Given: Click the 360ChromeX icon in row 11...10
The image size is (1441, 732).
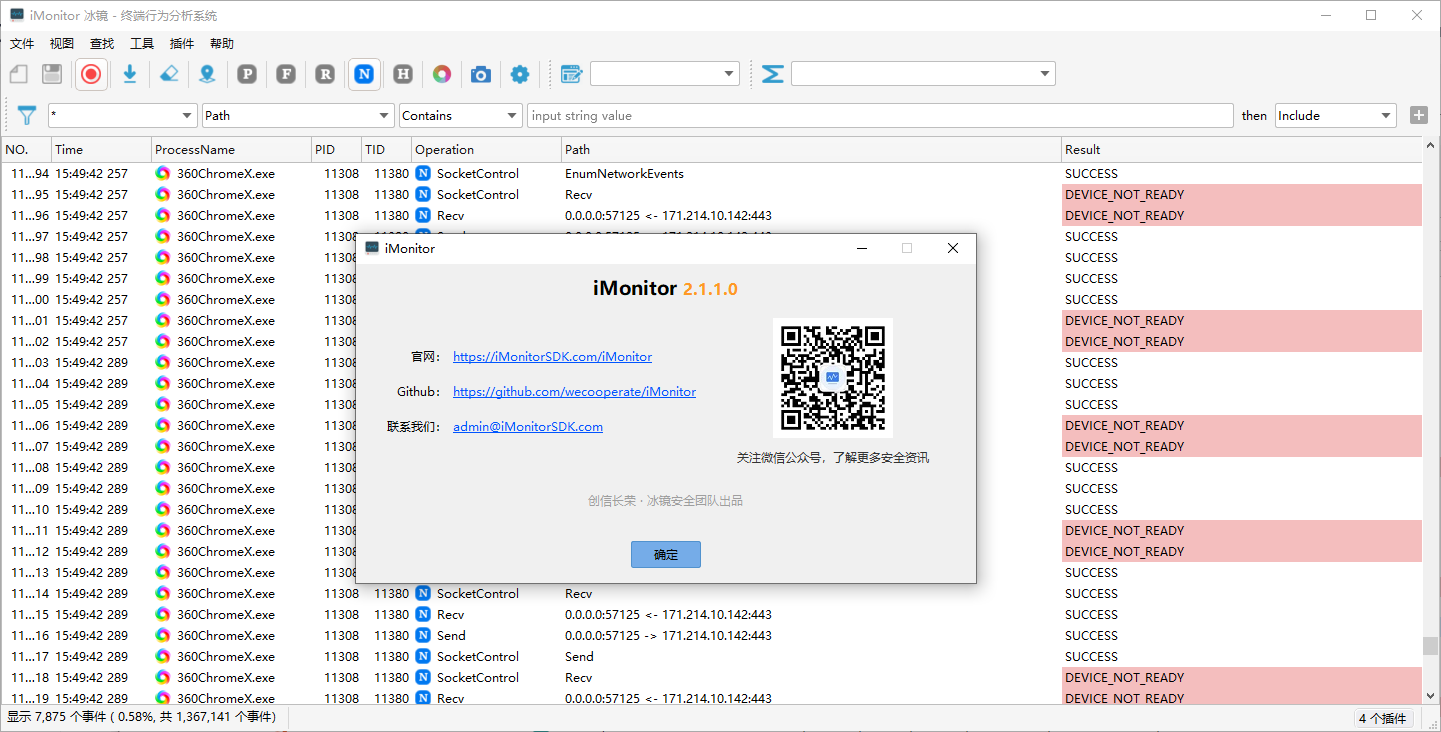Looking at the screenshot, I should [163, 509].
